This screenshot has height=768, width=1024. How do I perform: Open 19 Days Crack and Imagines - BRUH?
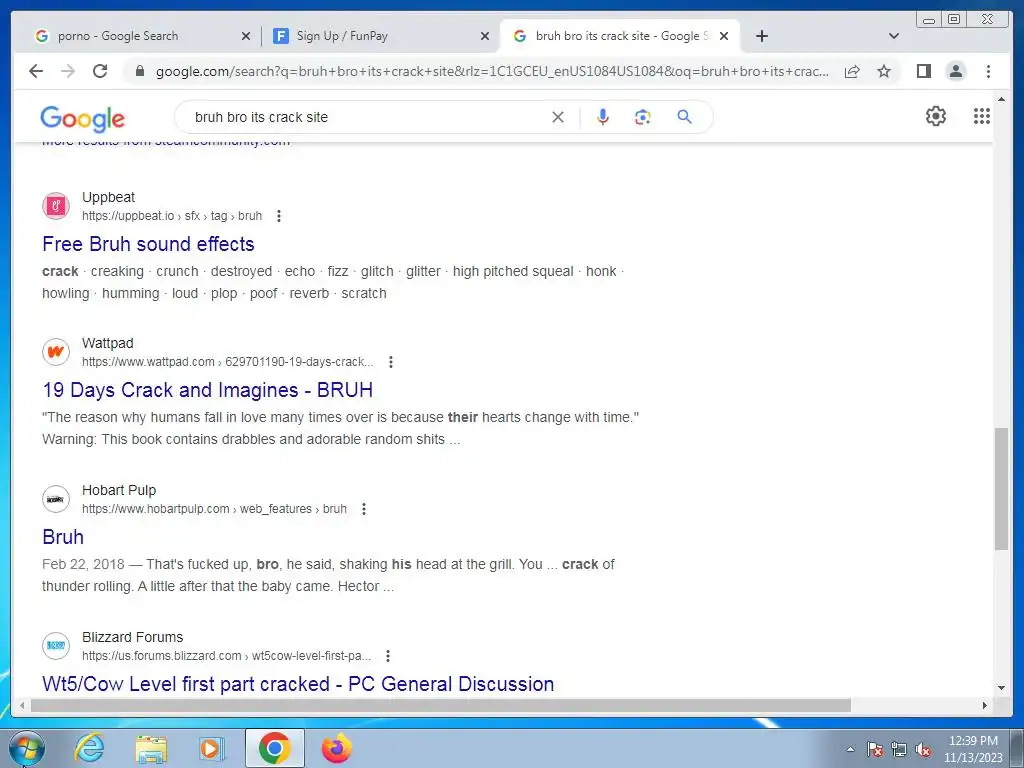pos(208,390)
